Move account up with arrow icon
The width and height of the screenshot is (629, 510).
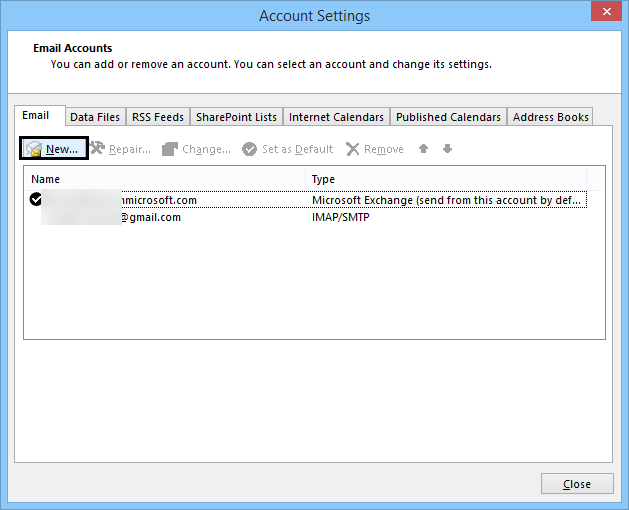423,149
